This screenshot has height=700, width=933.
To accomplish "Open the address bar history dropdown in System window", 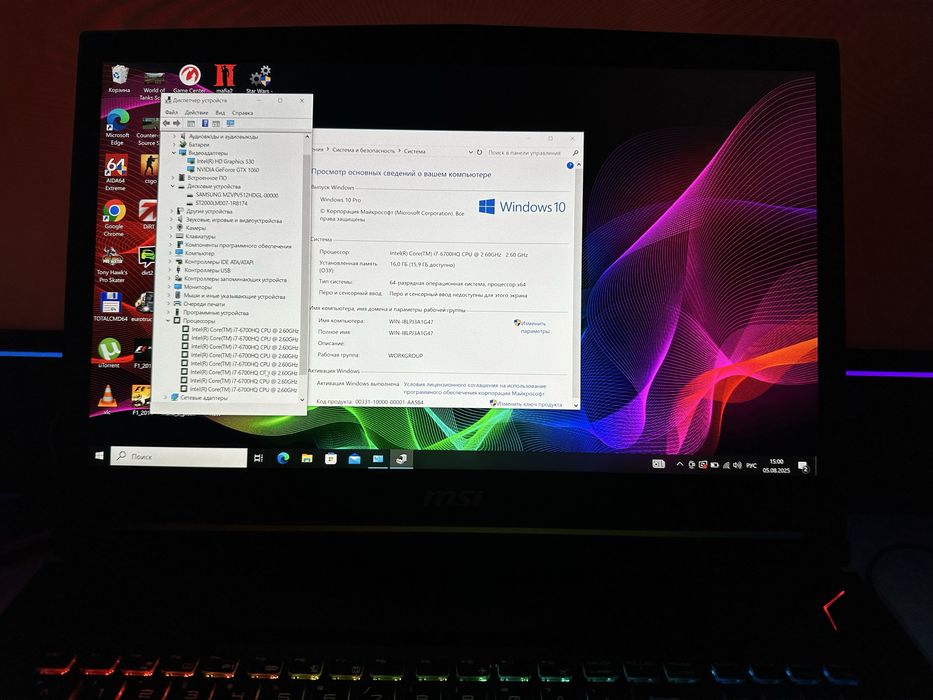I will point(470,152).
